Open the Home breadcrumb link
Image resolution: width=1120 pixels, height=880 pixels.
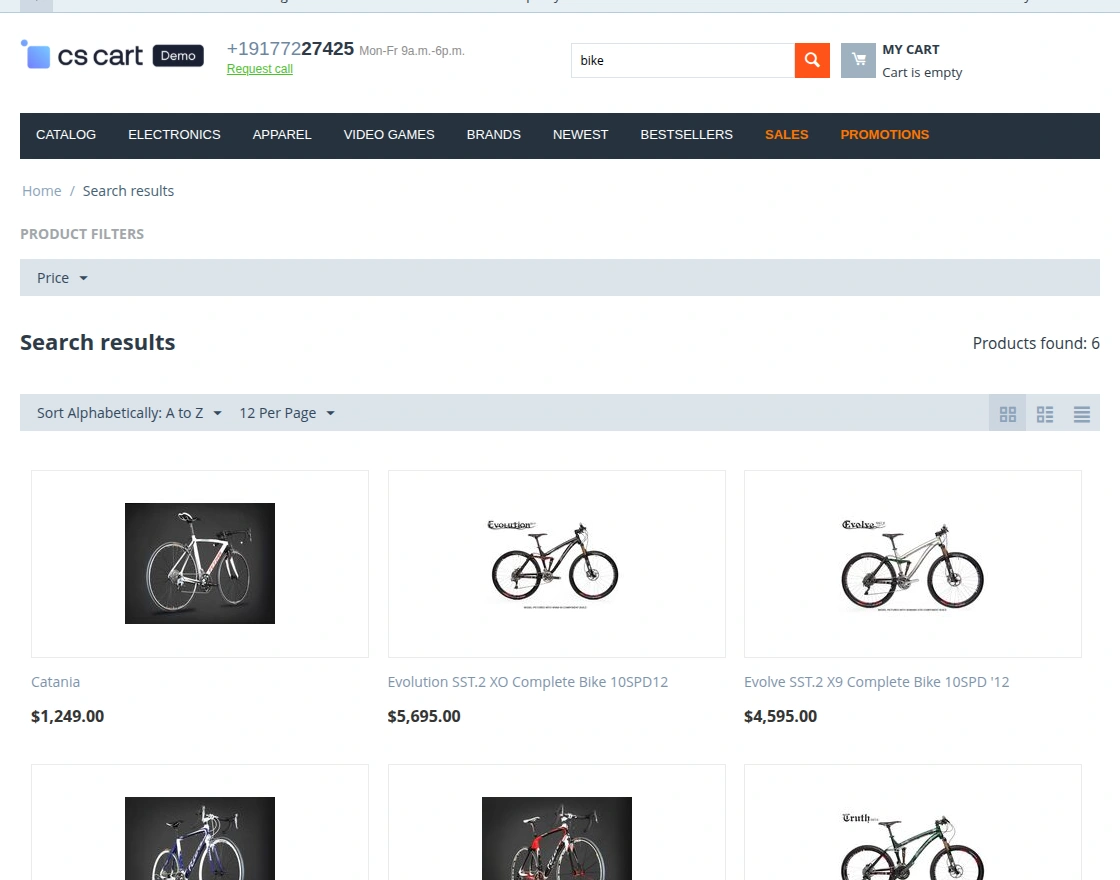pos(41,191)
